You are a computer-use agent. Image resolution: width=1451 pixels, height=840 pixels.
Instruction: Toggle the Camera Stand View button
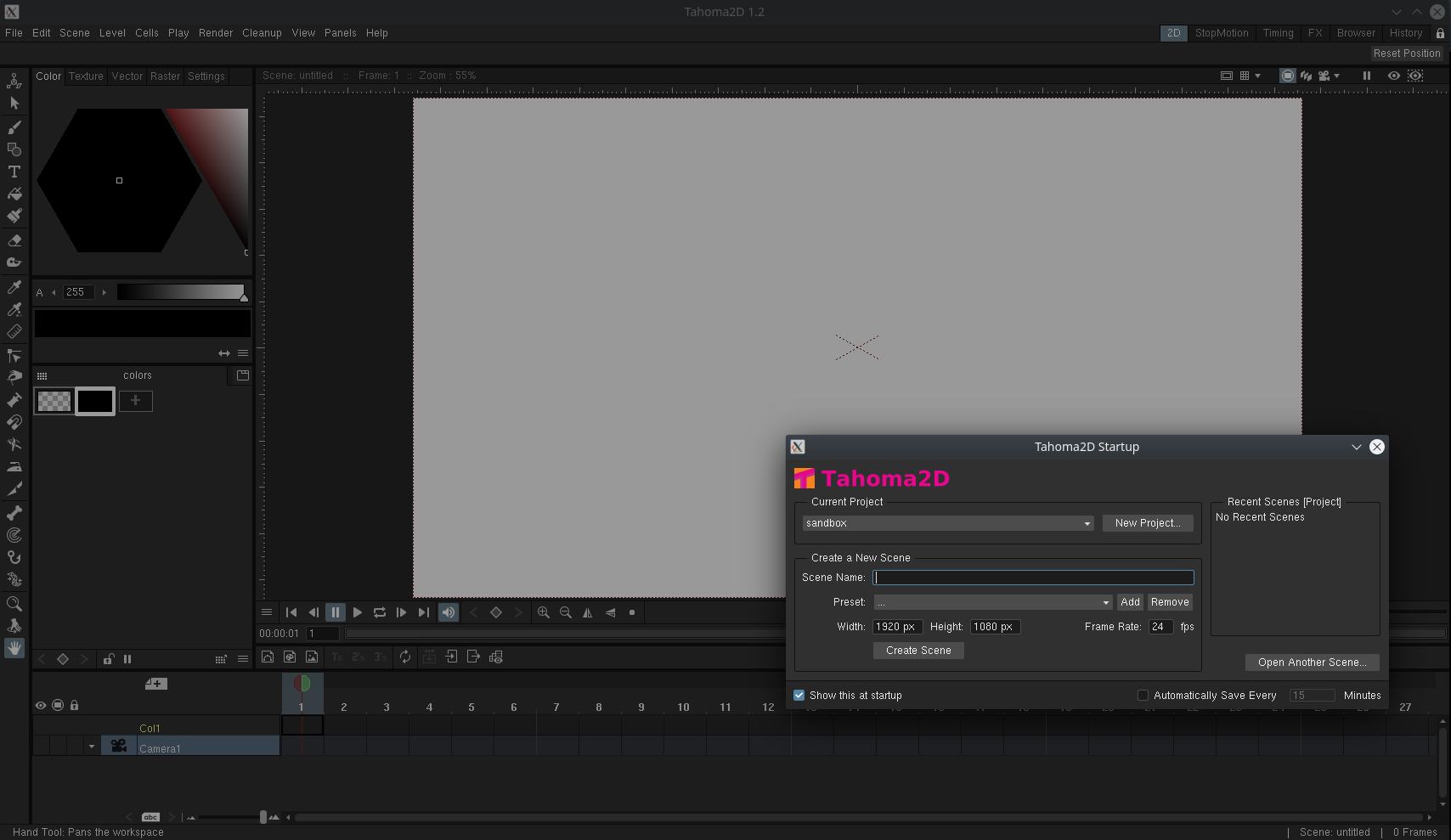click(x=1288, y=76)
